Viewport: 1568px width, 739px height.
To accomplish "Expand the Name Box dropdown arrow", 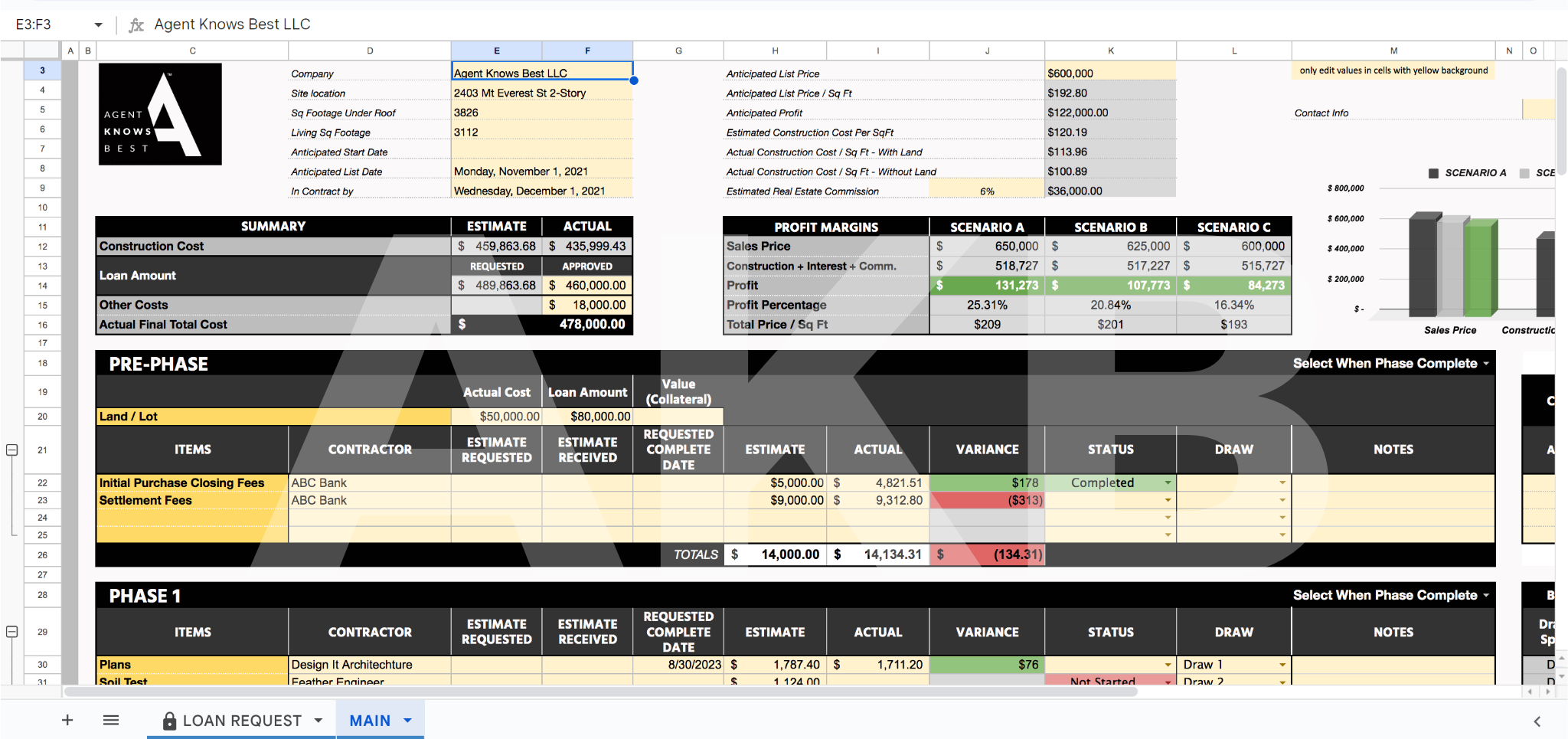I will tap(98, 25).
